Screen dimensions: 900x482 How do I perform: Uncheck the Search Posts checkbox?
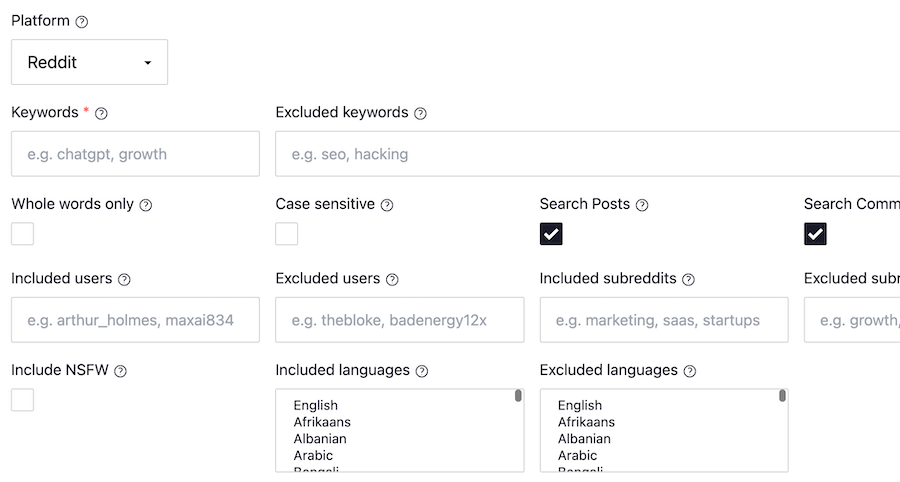tap(551, 234)
